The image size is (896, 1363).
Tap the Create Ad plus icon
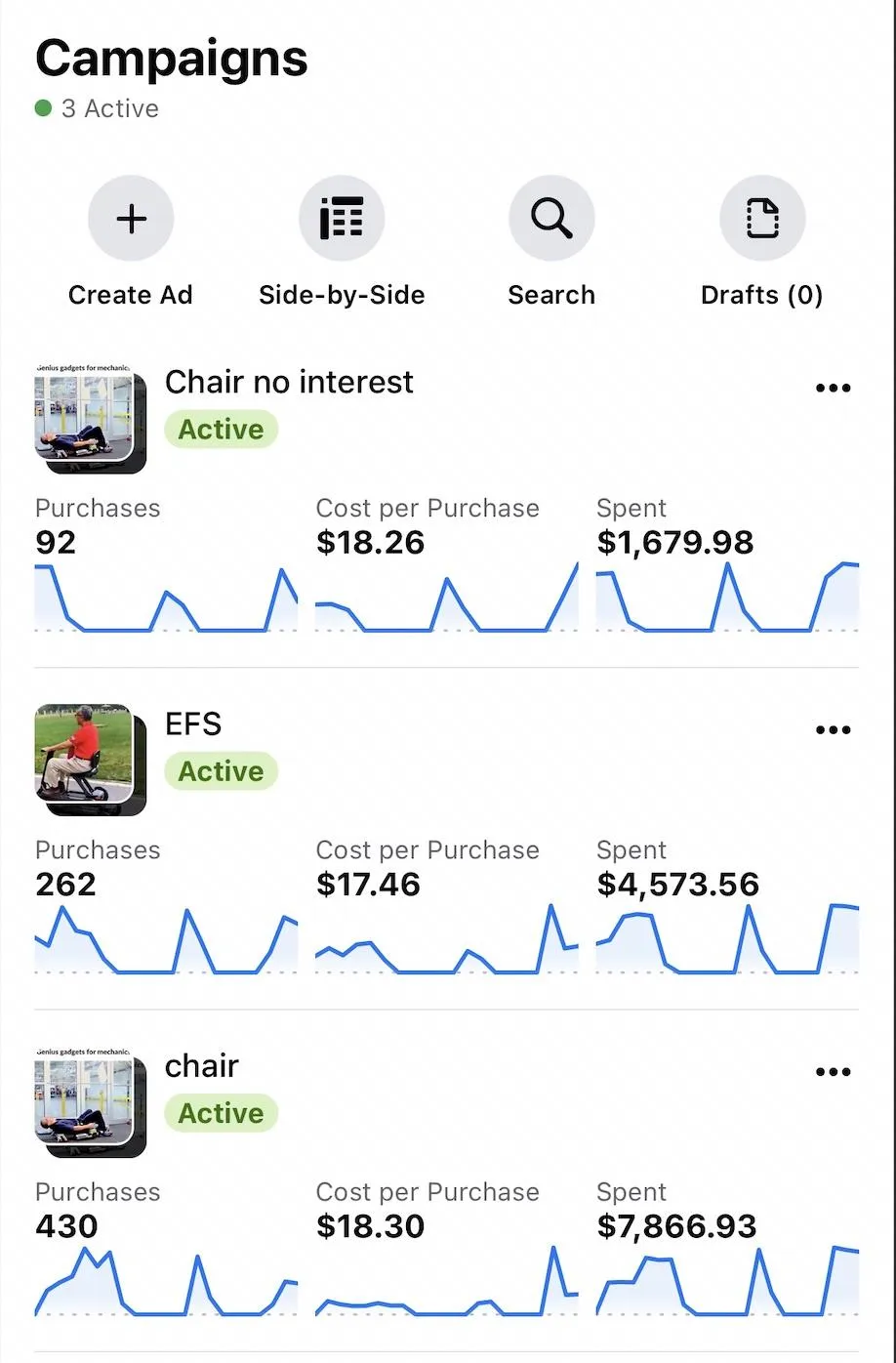point(131,219)
